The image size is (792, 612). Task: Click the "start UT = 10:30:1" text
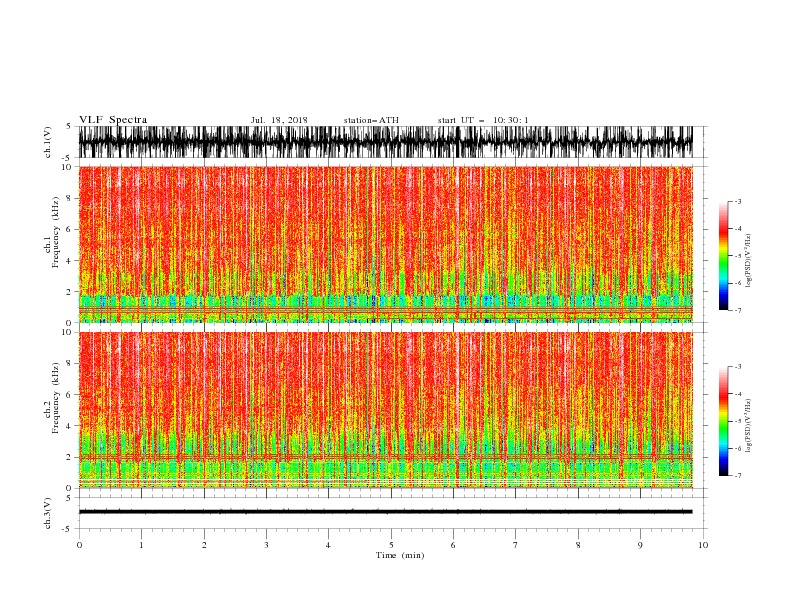(x=483, y=120)
